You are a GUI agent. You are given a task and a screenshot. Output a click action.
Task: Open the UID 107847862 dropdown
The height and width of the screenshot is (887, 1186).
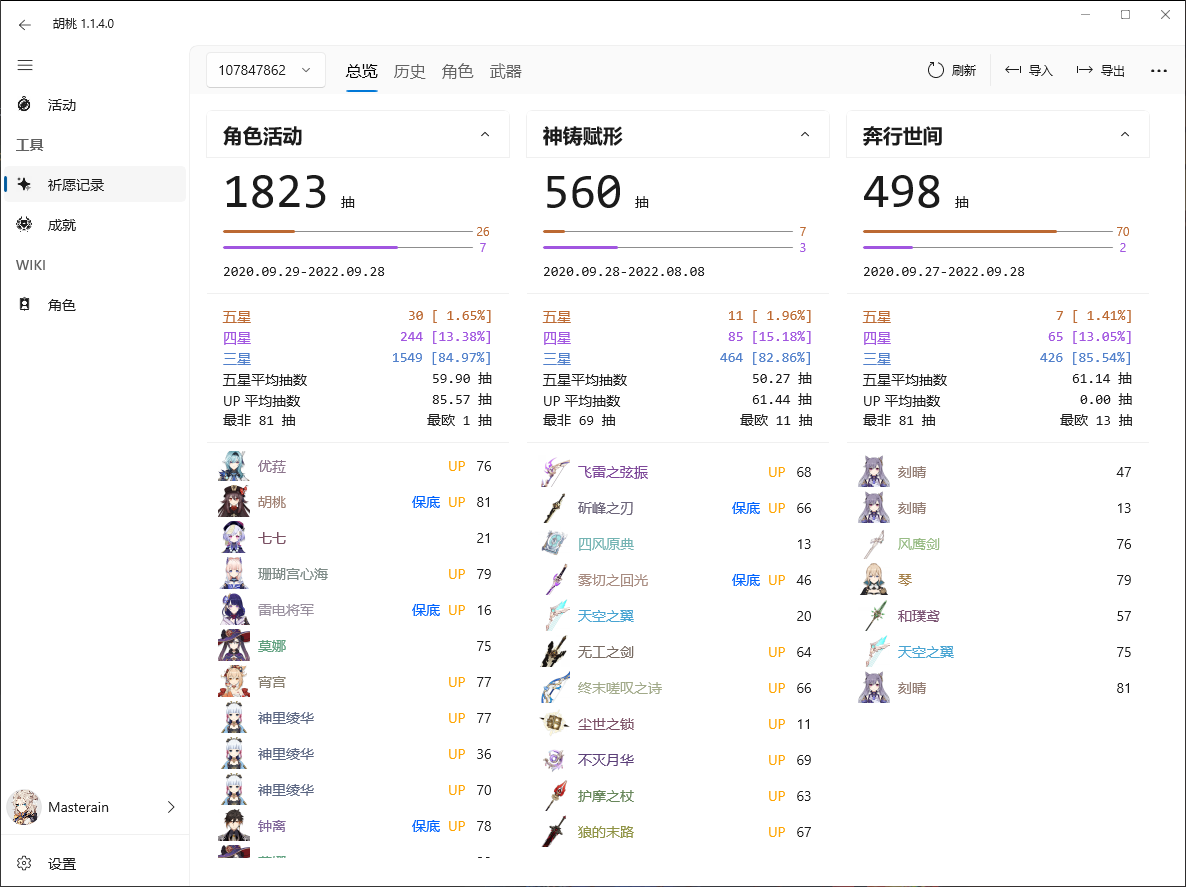(265, 70)
